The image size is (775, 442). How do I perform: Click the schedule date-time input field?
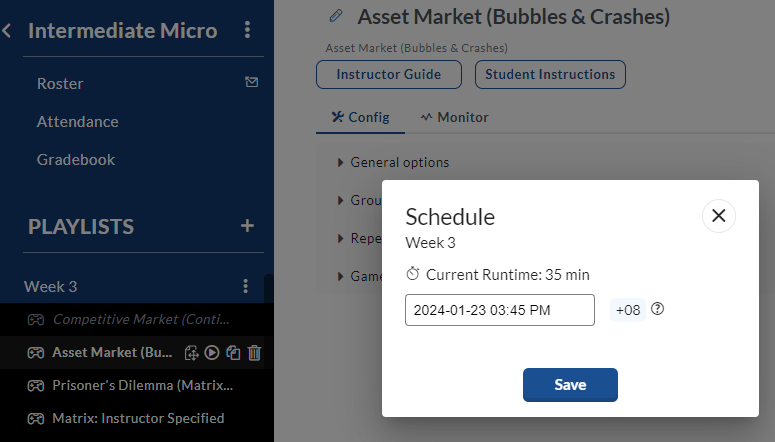(500, 310)
